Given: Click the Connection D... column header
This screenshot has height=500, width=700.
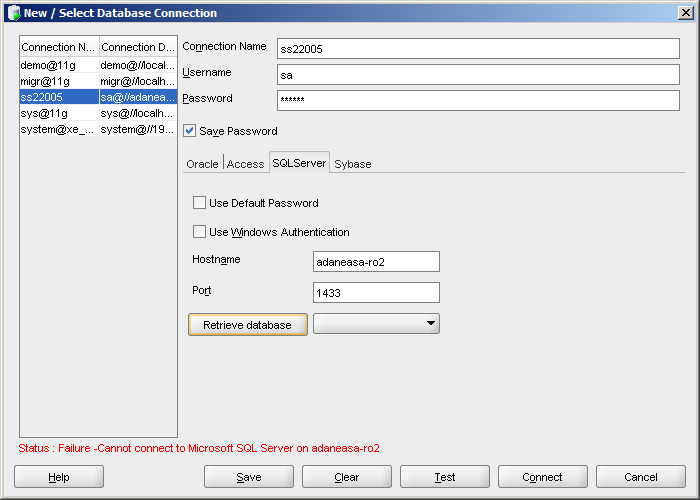Looking at the screenshot, I should (x=138, y=47).
